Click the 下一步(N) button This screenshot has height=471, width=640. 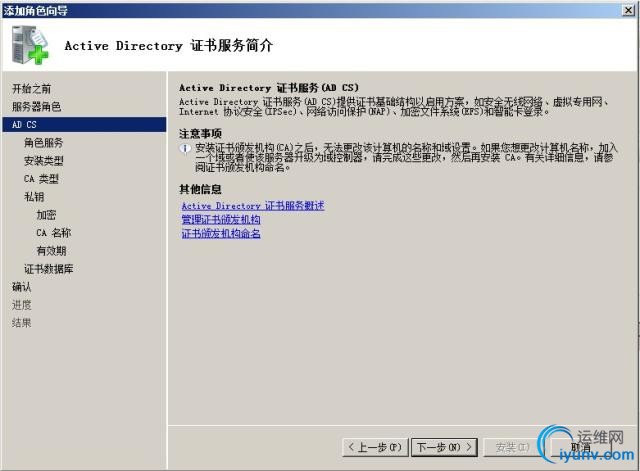(444, 447)
